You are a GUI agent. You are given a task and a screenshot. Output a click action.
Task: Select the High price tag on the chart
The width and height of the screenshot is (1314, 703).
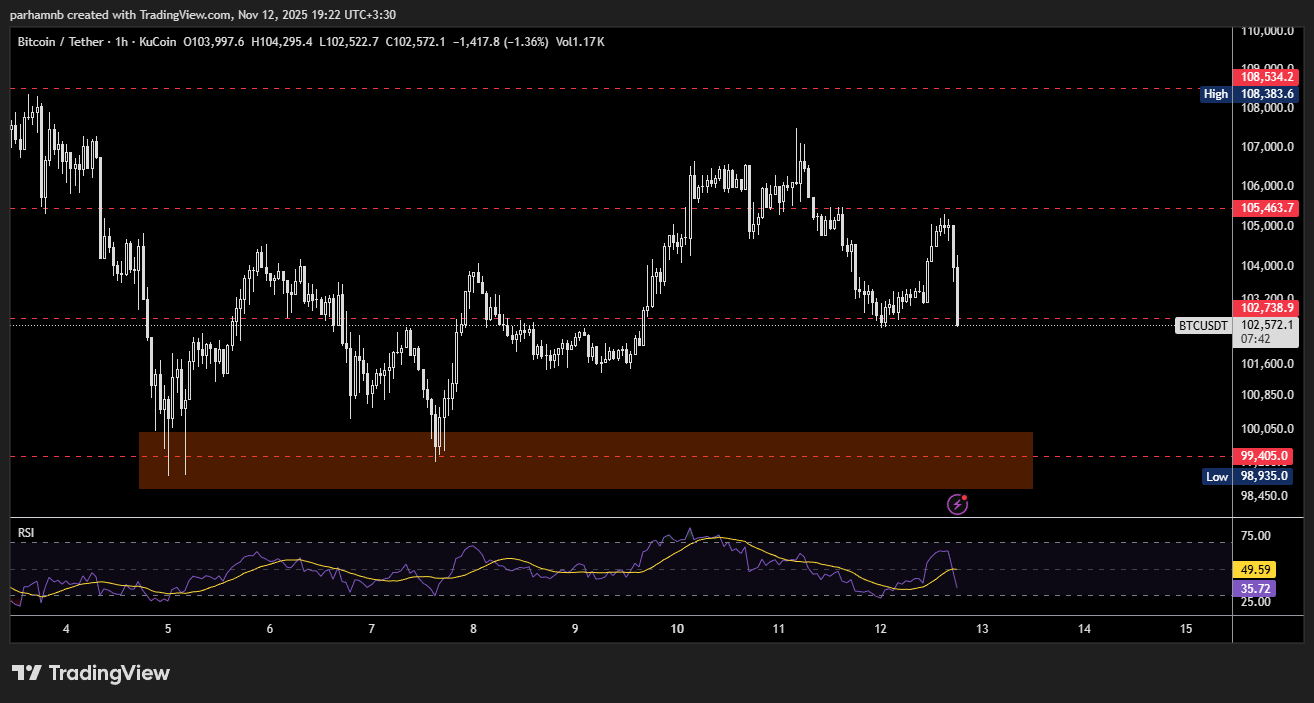coord(1215,94)
